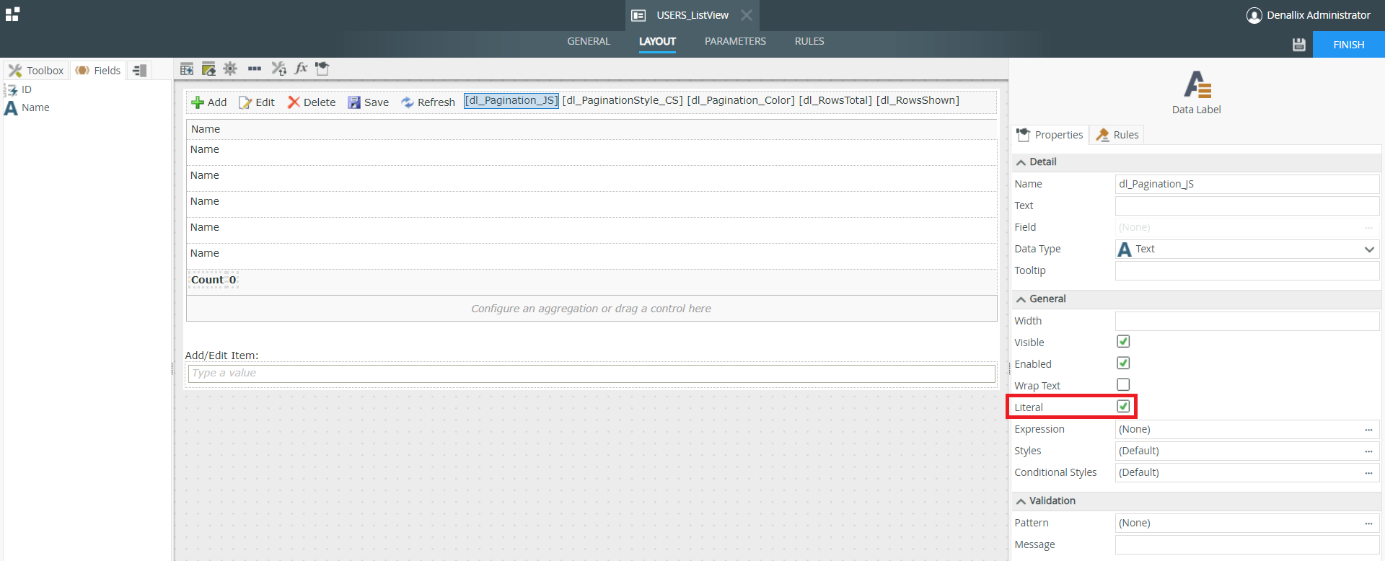The height and width of the screenshot is (561, 1385).
Task: Click the Tooltip input field
Action: (x=1246, y=271)
